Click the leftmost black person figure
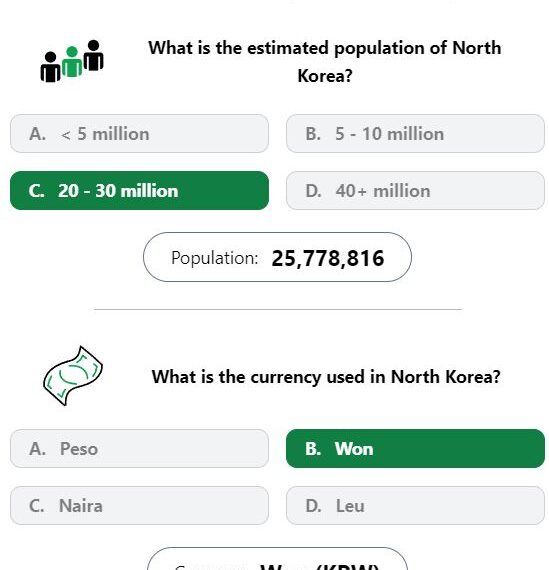The image size is (549, 570). click(x=50, y=67)
